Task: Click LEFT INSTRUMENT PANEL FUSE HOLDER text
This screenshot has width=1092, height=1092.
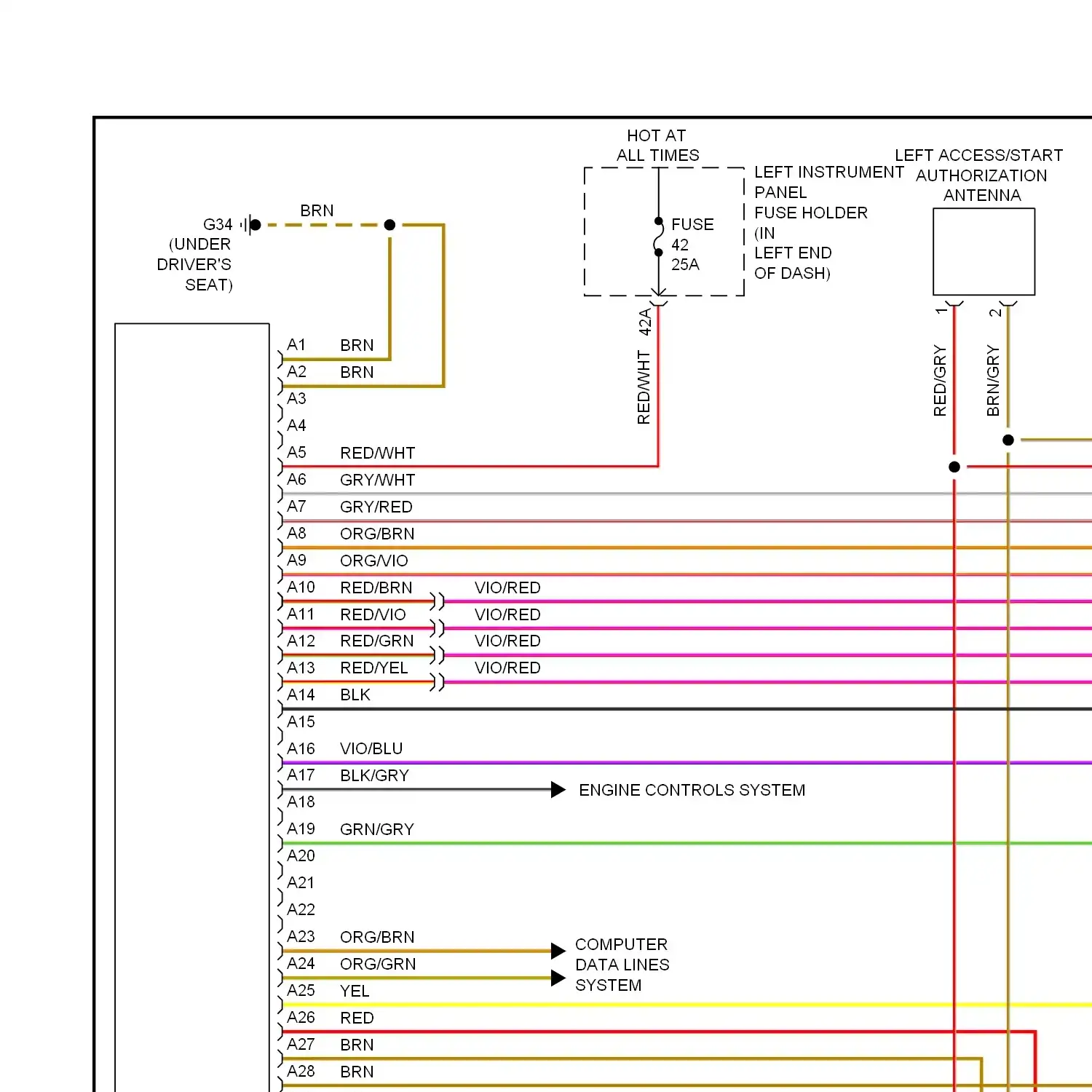Action: pyautogui.click(x=828, y=192)
